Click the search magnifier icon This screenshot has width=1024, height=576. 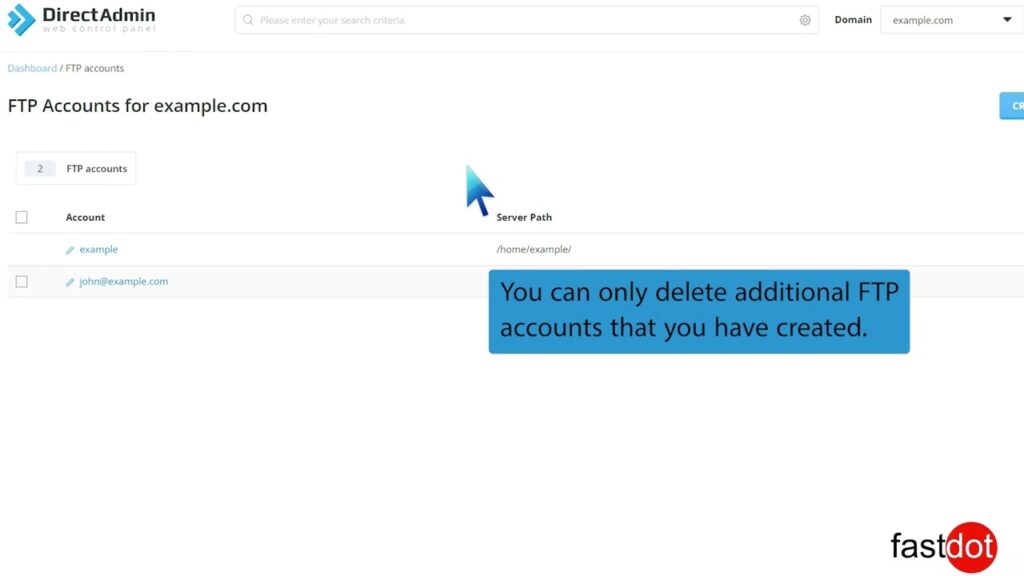pos(248,20)
